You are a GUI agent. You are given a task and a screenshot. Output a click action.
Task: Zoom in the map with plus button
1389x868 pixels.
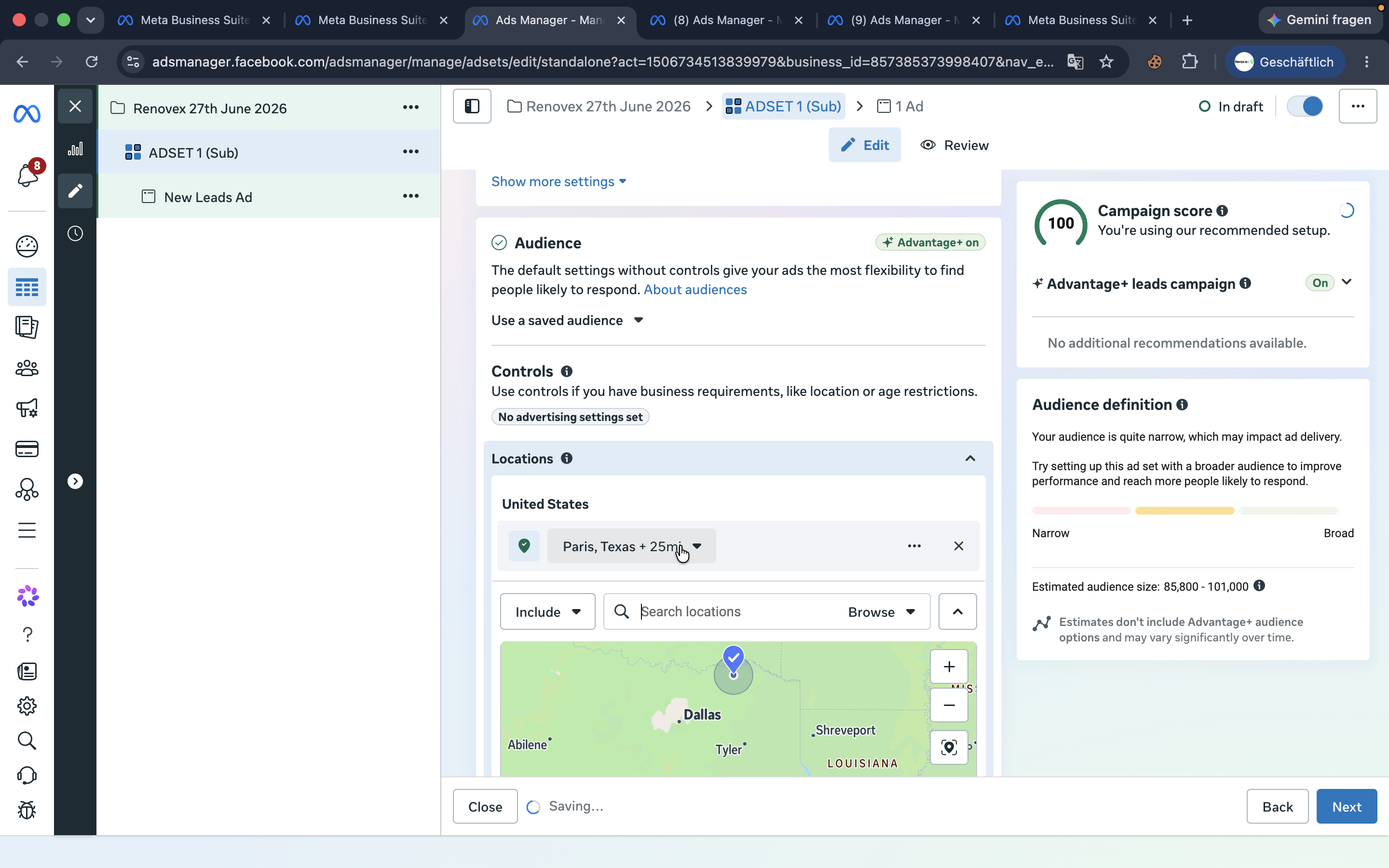(949, 666)
